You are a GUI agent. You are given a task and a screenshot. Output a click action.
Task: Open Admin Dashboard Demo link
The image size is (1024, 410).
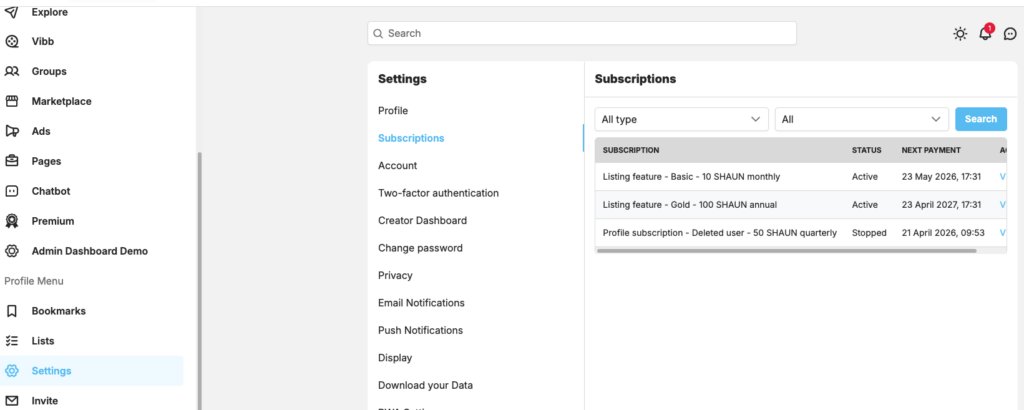[x=89, y=251]
